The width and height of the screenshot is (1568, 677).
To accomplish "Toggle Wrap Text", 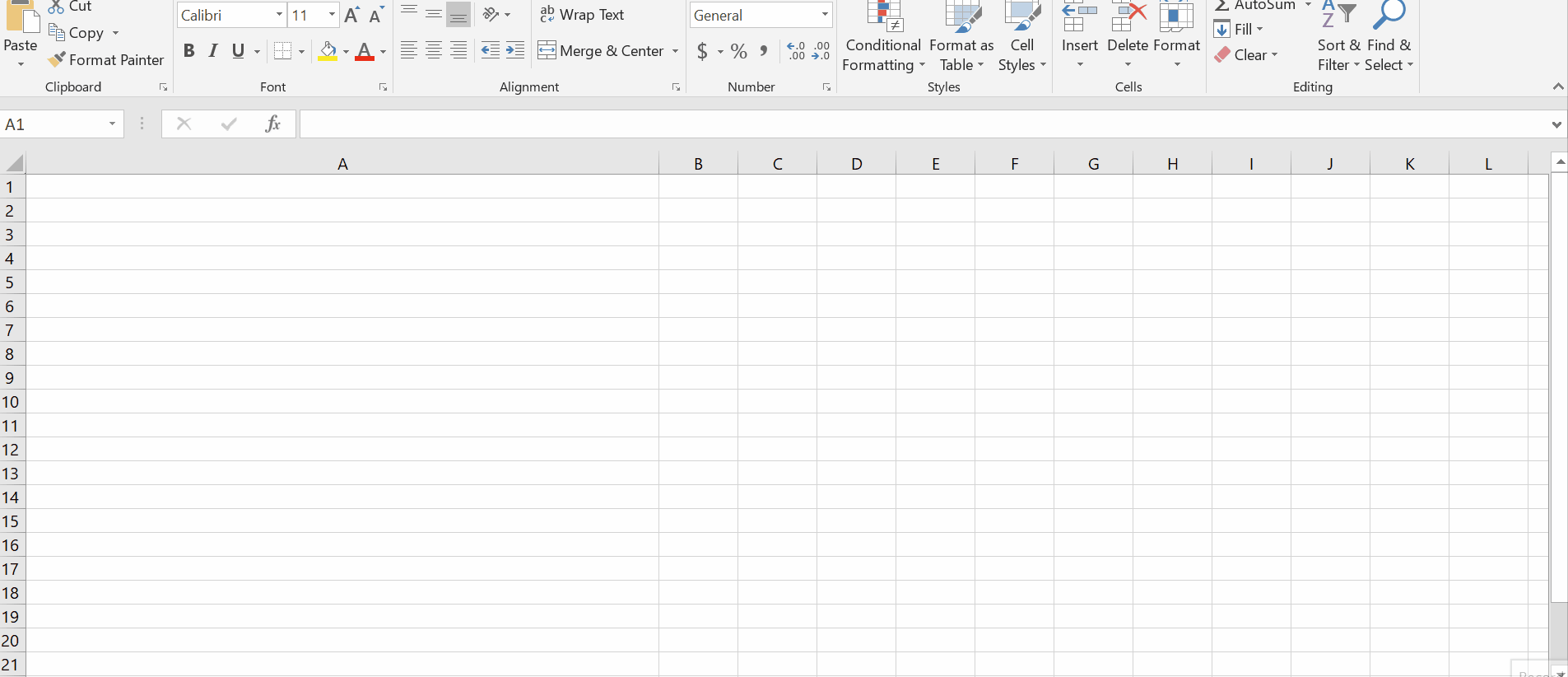I will [582, 15].
